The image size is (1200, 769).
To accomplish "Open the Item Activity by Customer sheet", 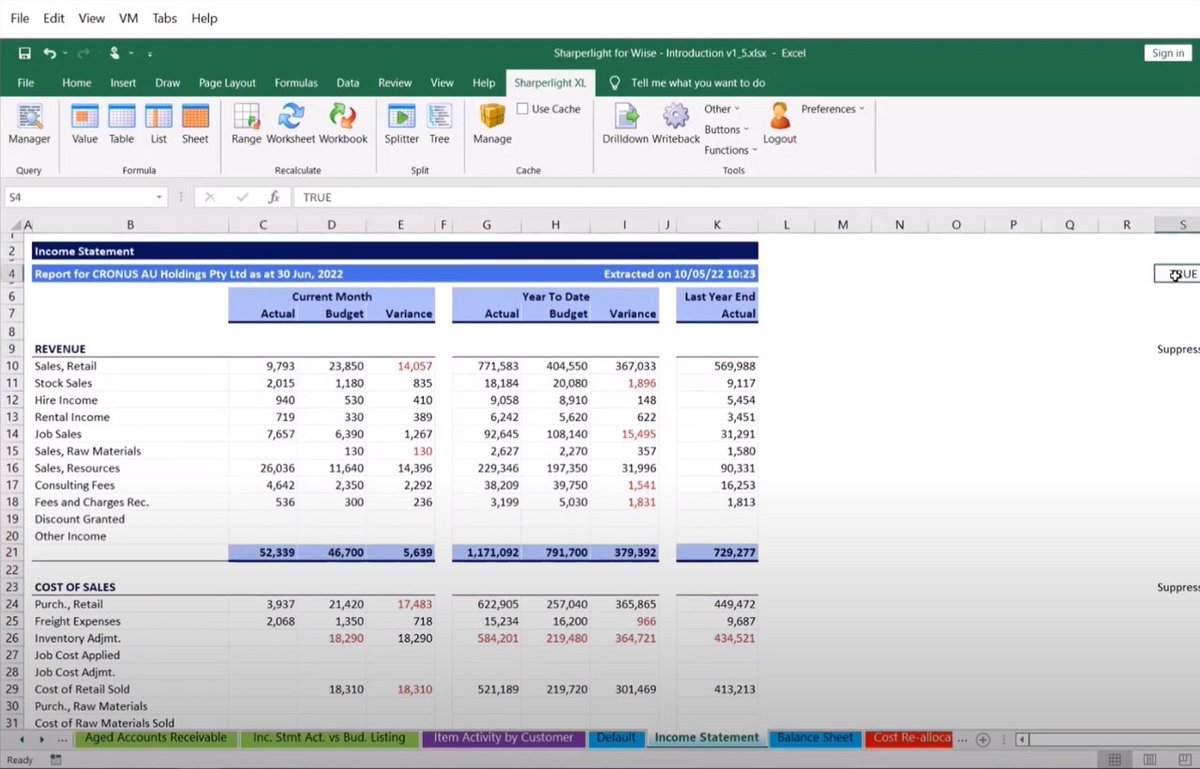I will pos(503,738).
